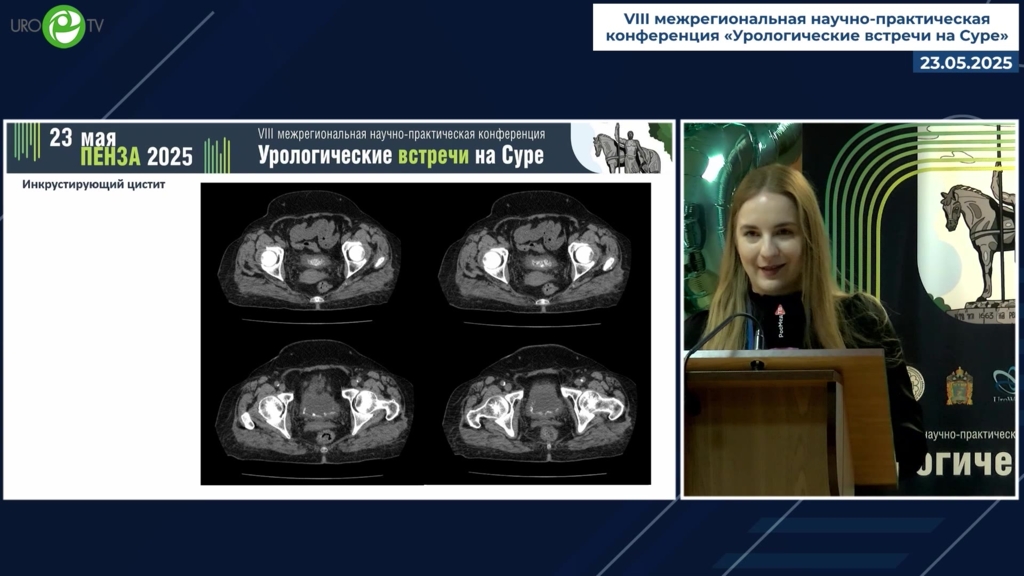The width and height of the screenshot is (1024, 576).
Task: Click green bars icon right of "2025"
Action: 216,155
